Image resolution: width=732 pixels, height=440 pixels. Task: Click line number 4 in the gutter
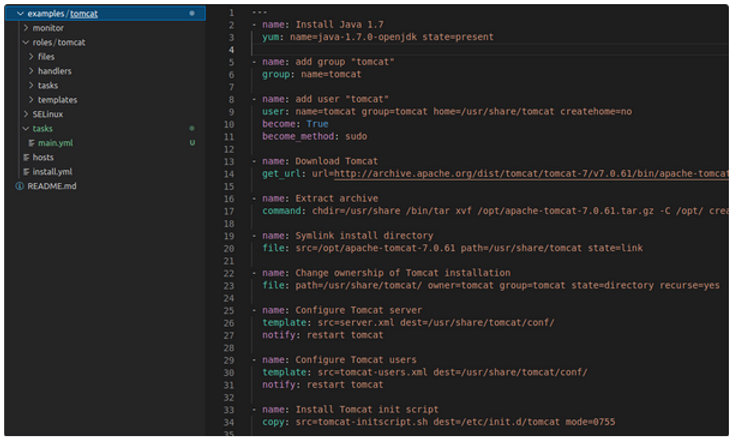[232, 49]
